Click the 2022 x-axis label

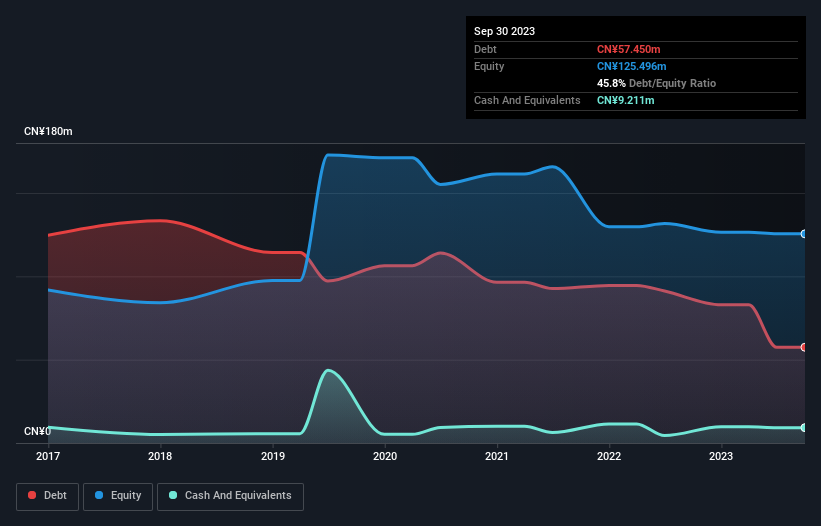[609, 456]
